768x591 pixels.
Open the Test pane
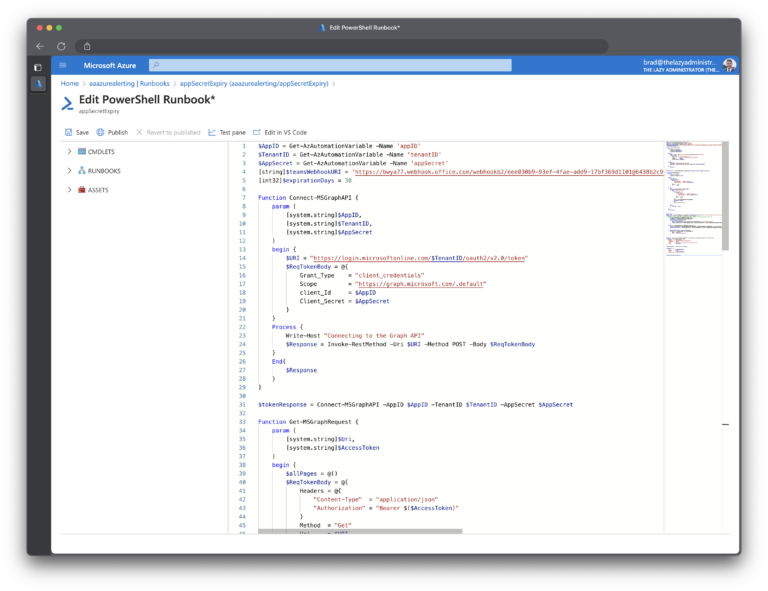tap(227, 133)
